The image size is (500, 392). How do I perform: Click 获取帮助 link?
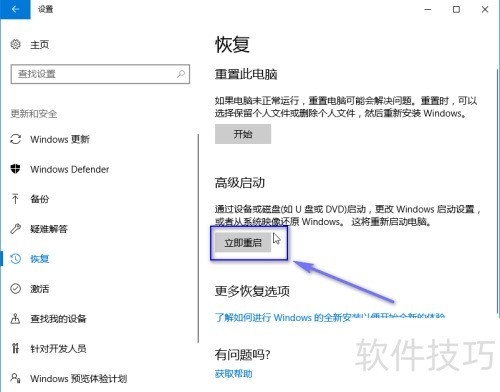[233, 374]
